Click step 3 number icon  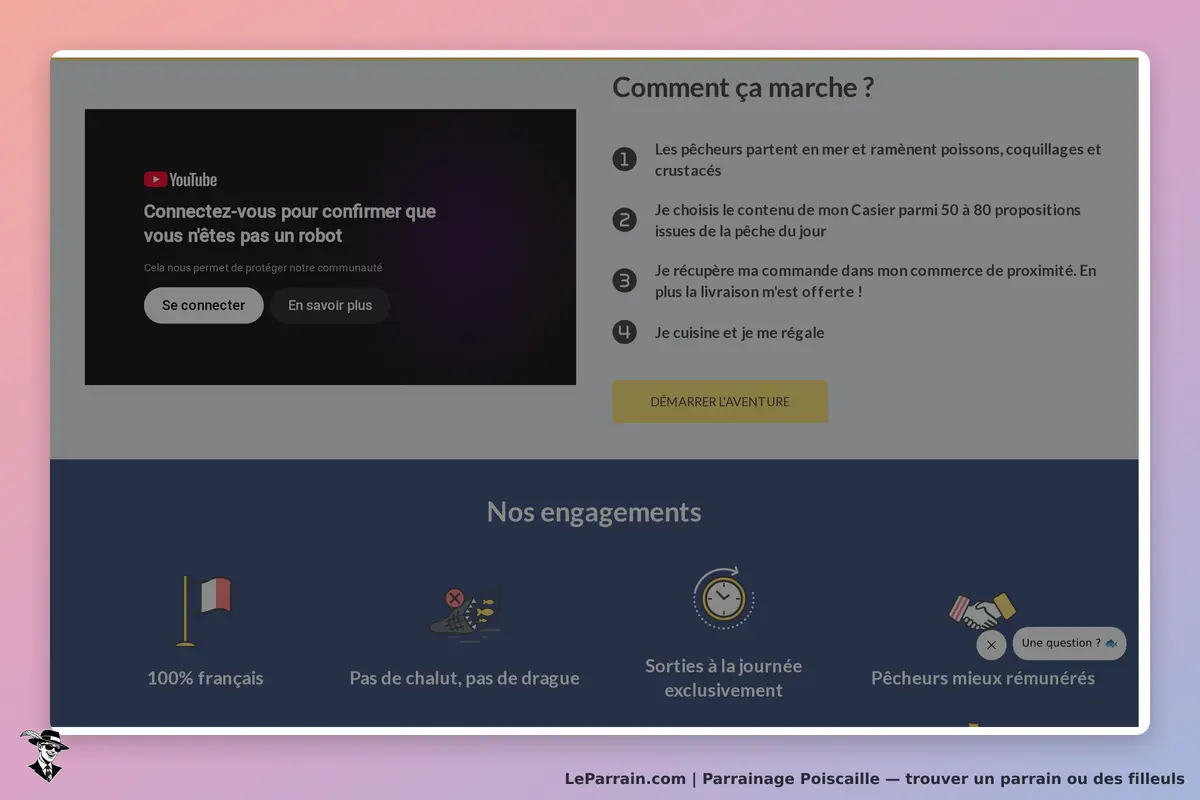coord(625,280)
